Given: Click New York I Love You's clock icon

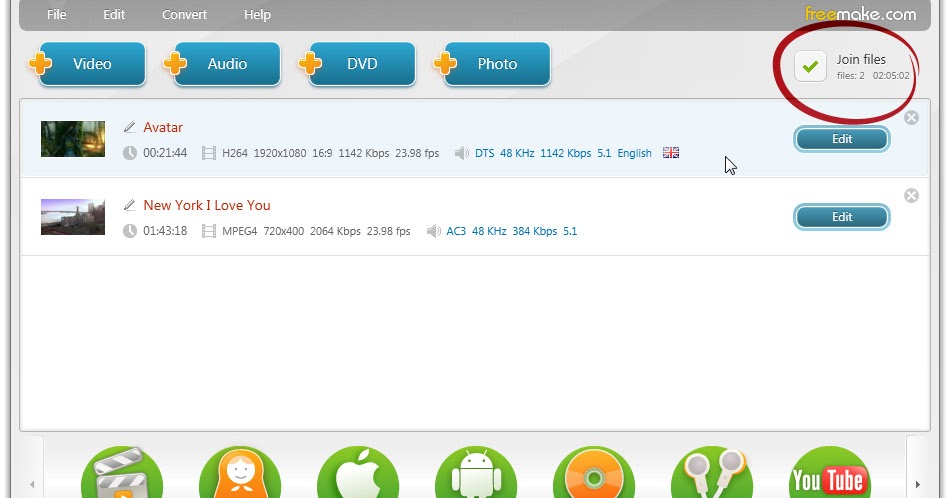Looking at the screenshot, I should 130,231.
